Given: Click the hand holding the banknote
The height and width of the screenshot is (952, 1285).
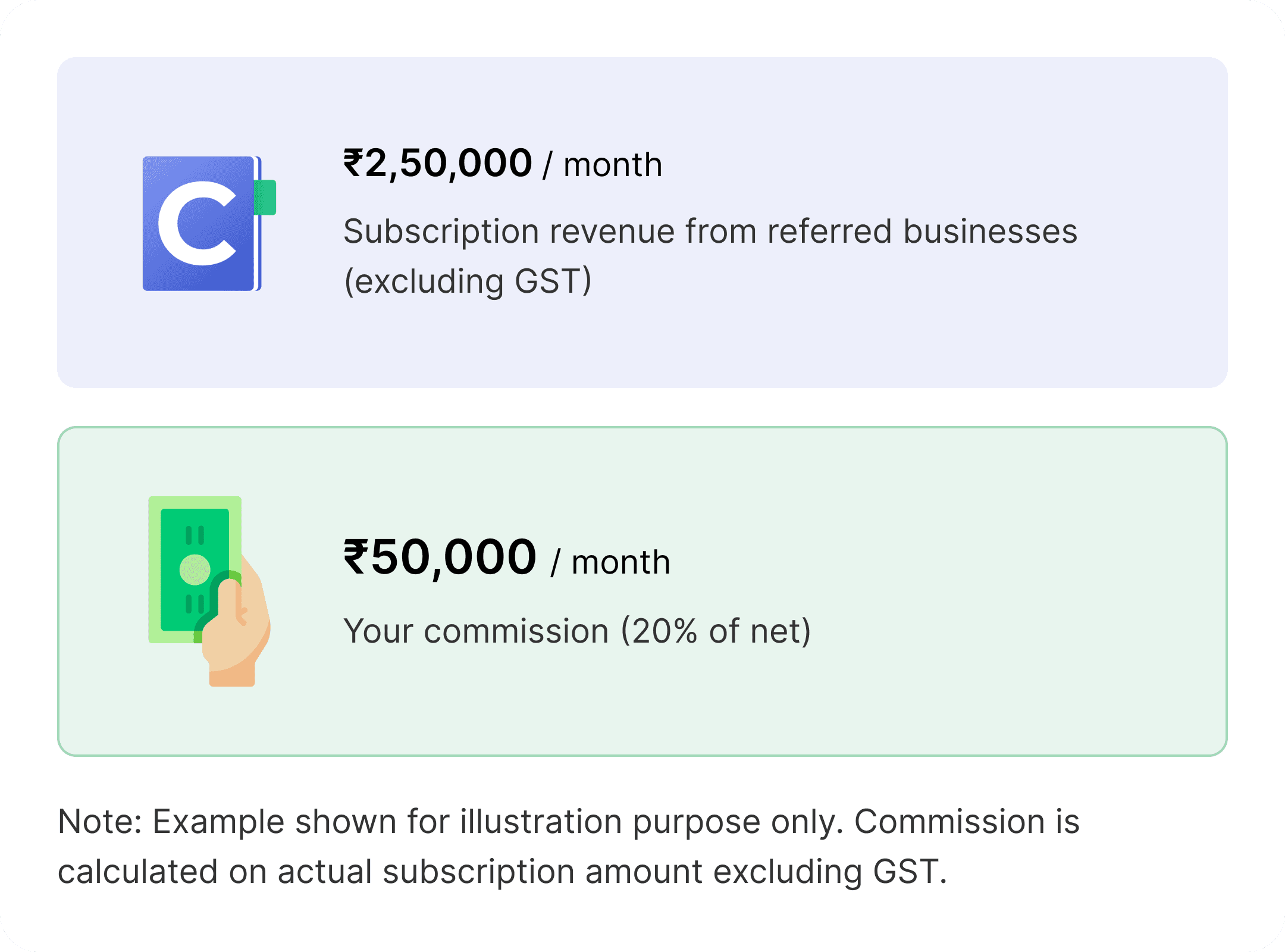Looking at the screenshot, I should 236,631.
